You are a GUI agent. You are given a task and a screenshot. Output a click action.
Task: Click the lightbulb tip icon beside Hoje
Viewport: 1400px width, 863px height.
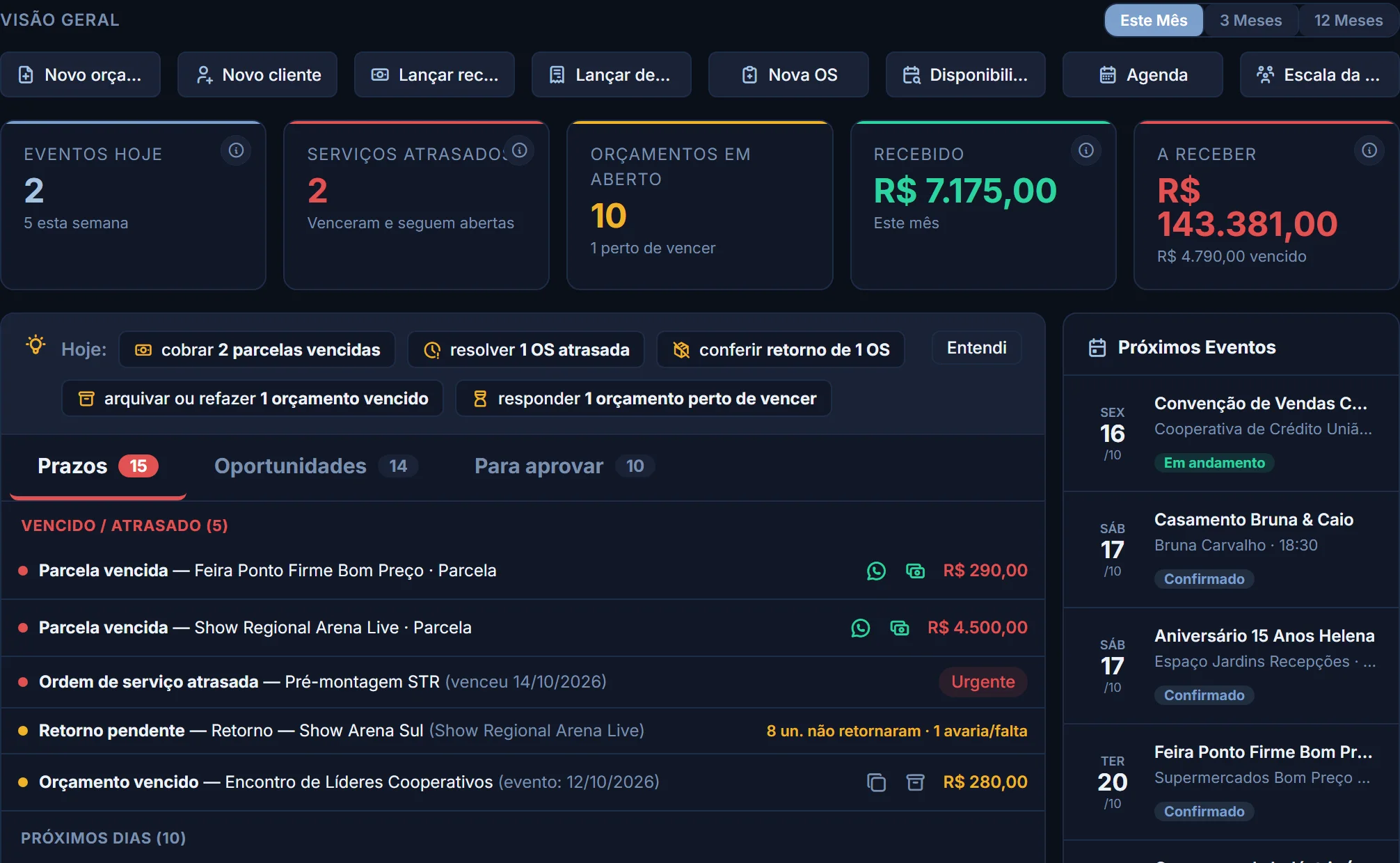(x=35, y=345)
